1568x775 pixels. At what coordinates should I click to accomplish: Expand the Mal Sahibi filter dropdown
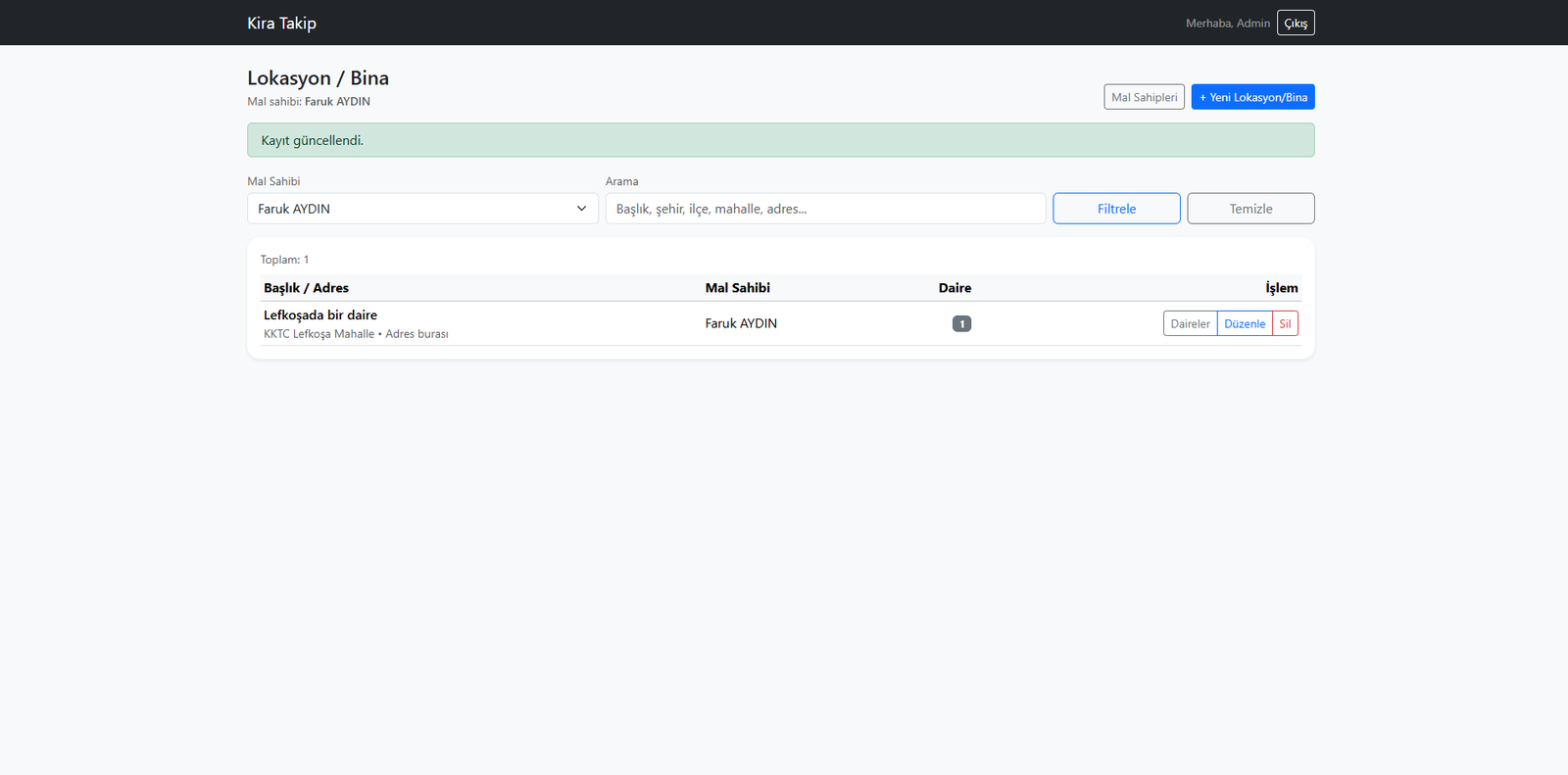[422, 209]
